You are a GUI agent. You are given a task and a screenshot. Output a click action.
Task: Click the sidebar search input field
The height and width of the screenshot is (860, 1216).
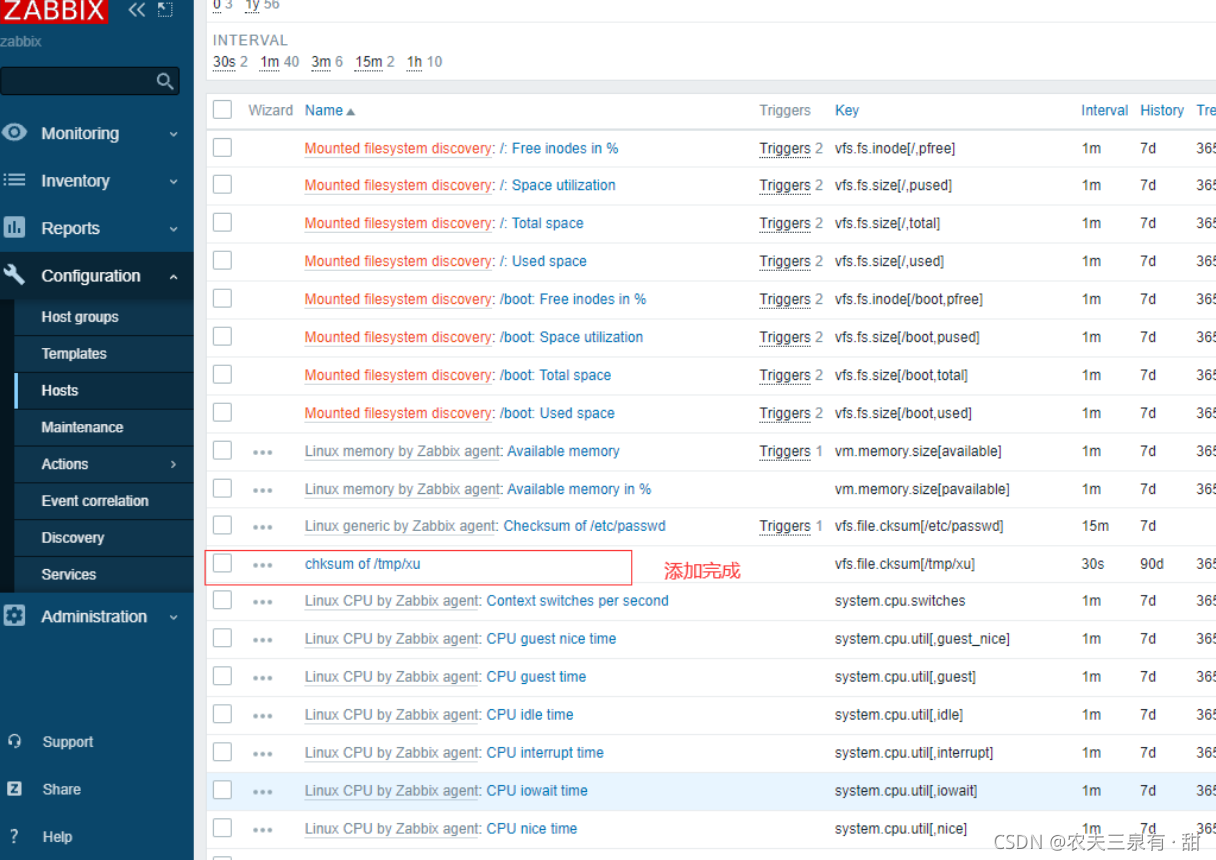click(80, 81)
